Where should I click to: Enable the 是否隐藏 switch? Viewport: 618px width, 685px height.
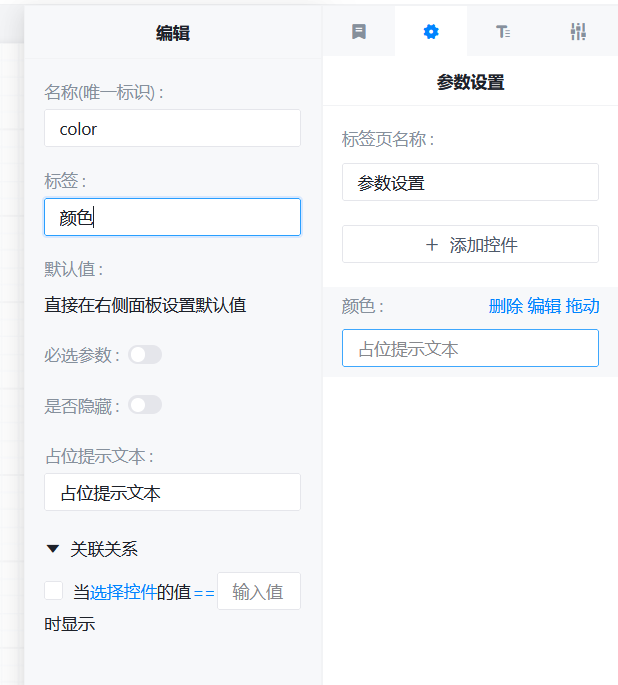click(x=145, y=405)
